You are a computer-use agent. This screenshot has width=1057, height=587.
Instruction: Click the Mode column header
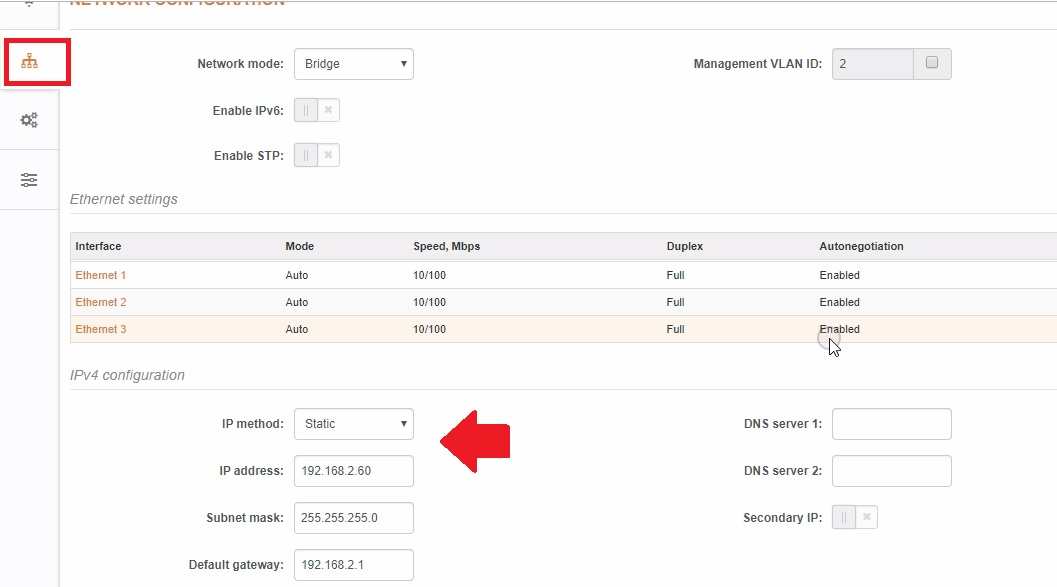[299, 246]
